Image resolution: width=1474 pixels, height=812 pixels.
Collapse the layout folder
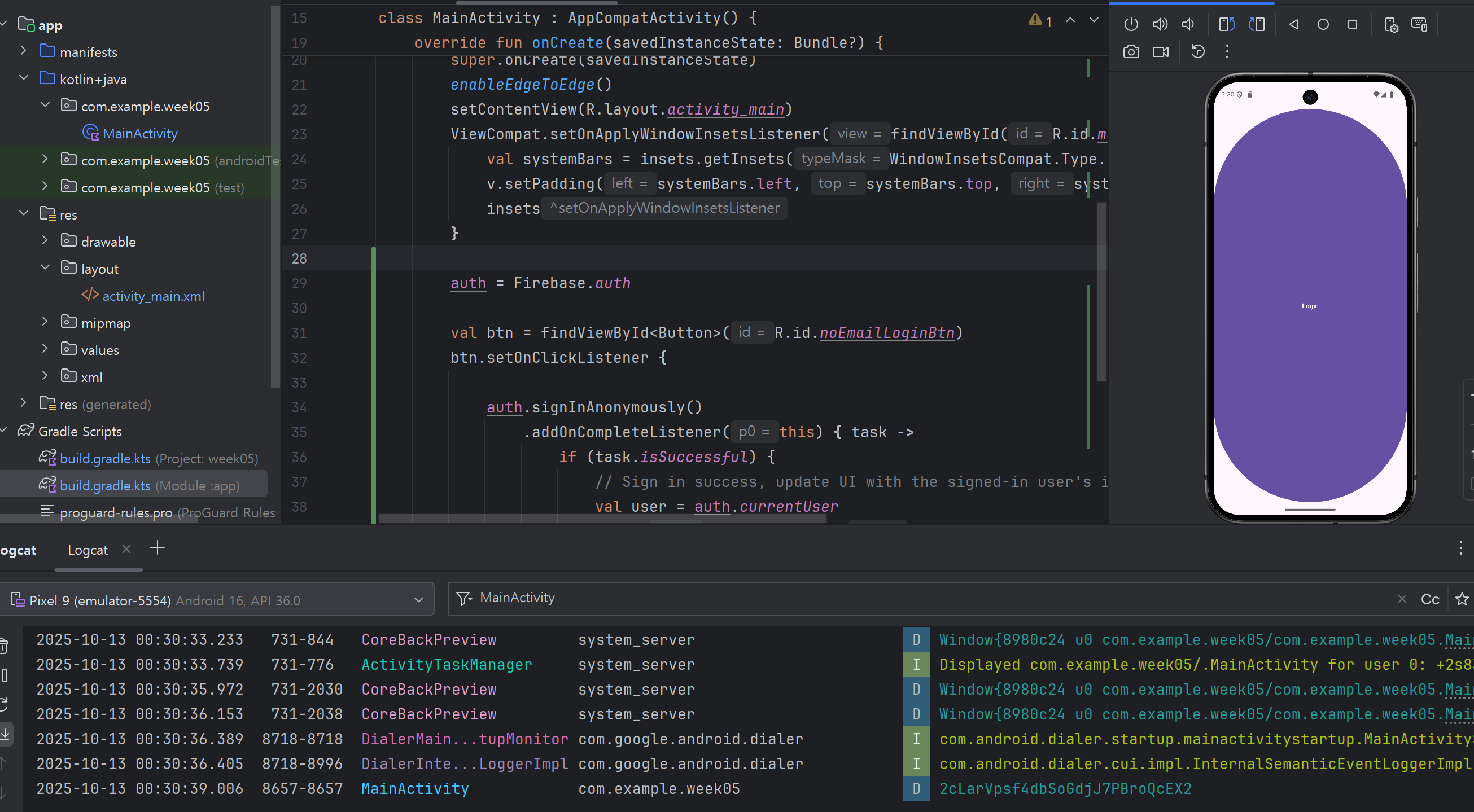tap(45, 267)
